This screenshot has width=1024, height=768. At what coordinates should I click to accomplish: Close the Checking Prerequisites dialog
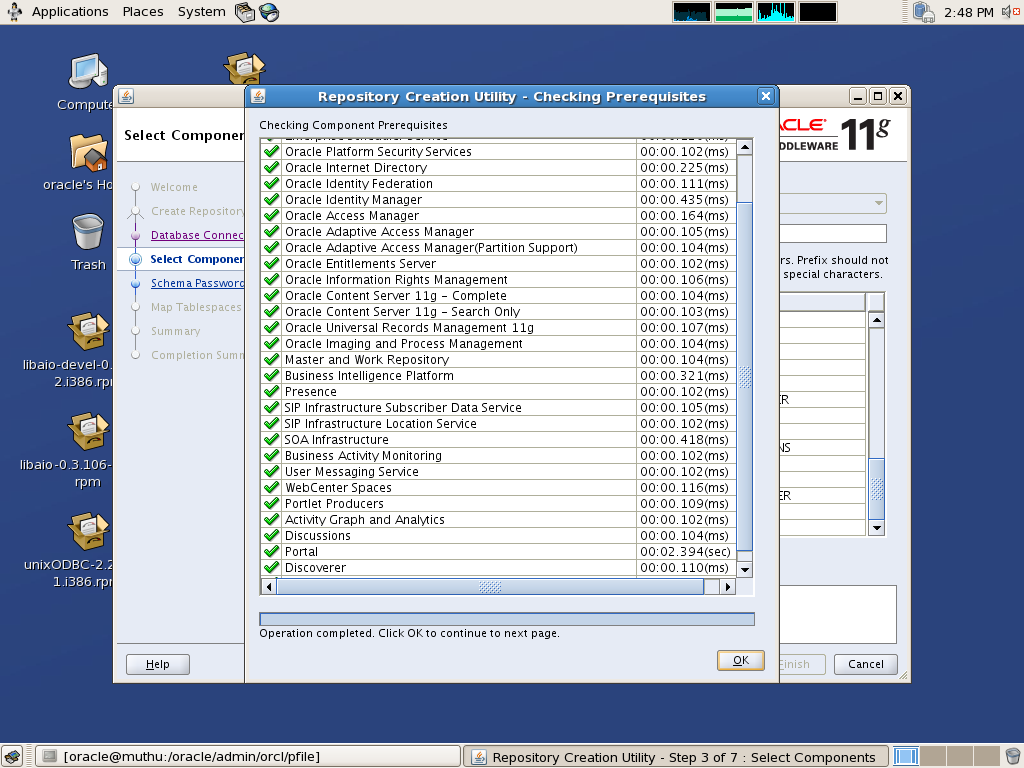(x=766, y=97)
